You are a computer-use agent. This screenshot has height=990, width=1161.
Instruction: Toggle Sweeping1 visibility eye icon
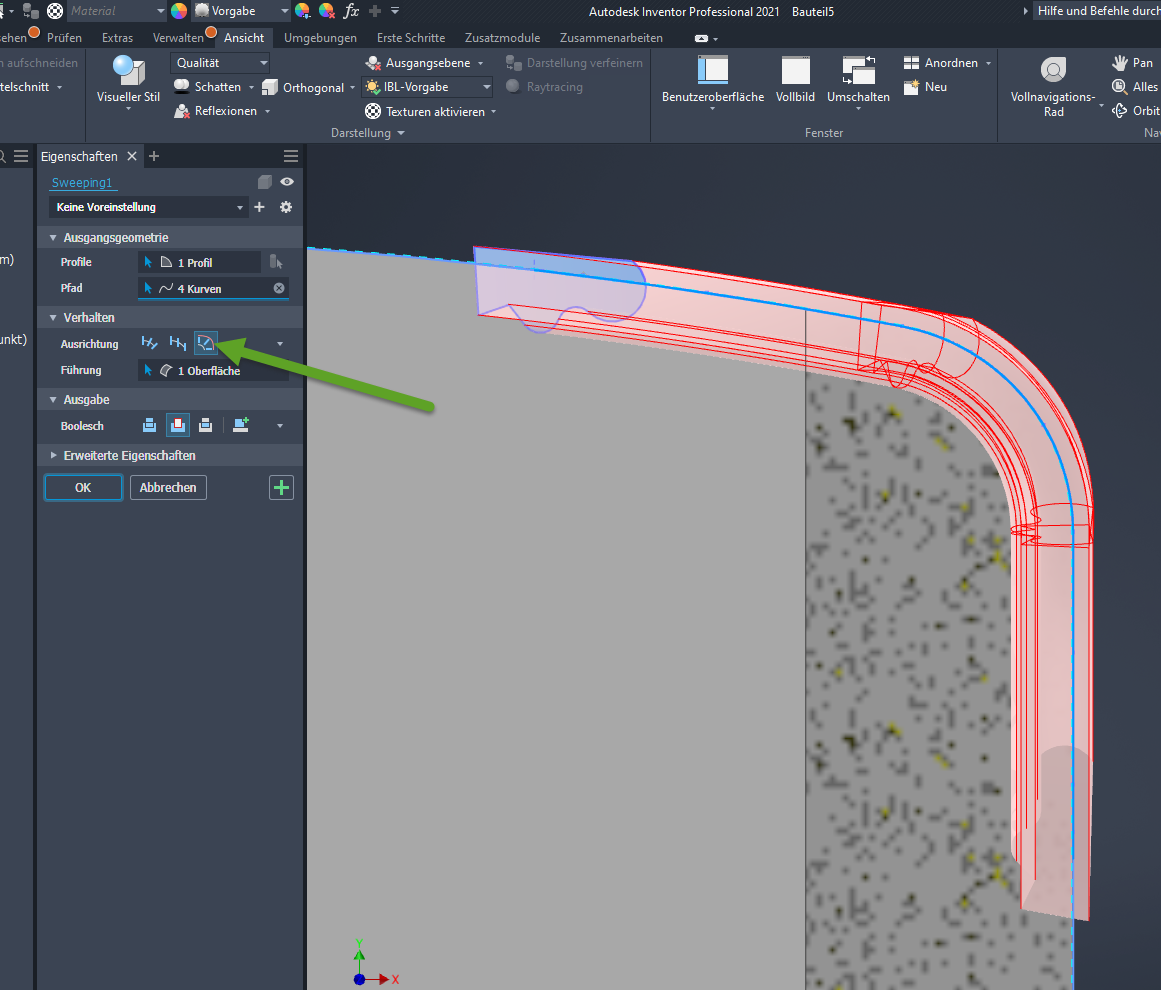pyautogui.click(x=287, y=182)
